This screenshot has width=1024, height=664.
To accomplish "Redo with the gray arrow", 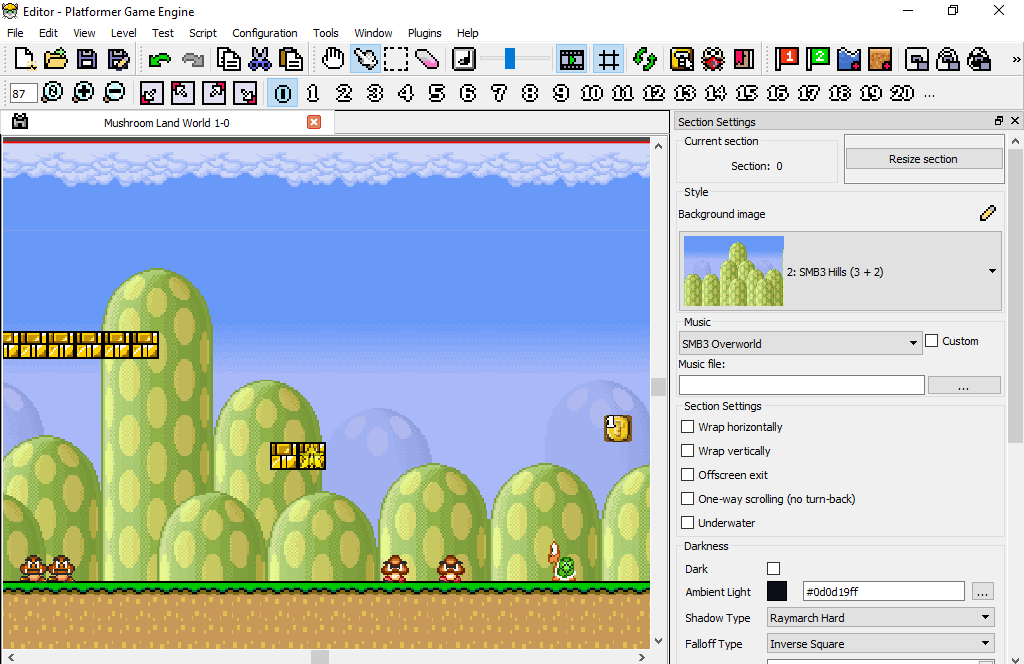I will [x=192, y=59].
